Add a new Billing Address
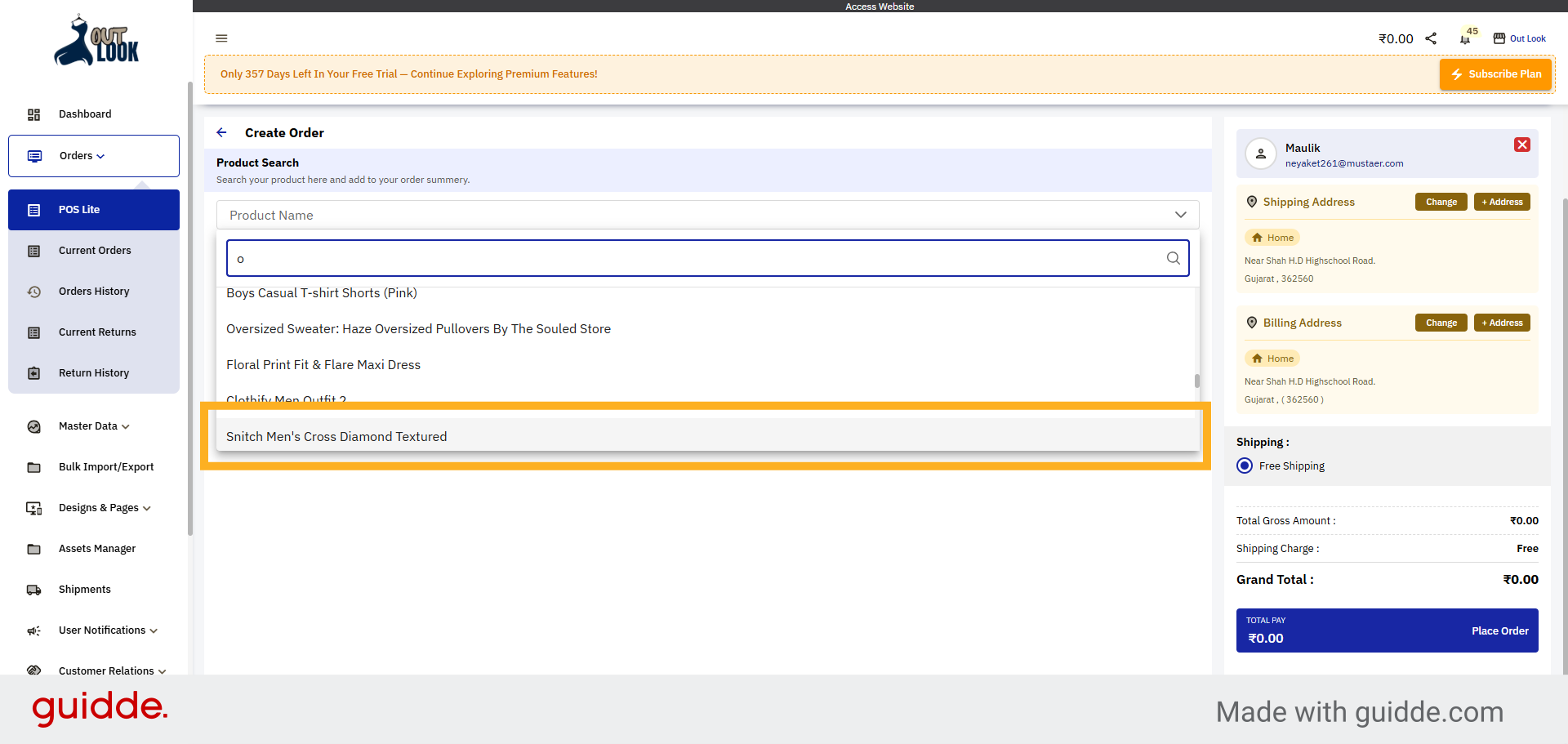 tap(1502, 323)
